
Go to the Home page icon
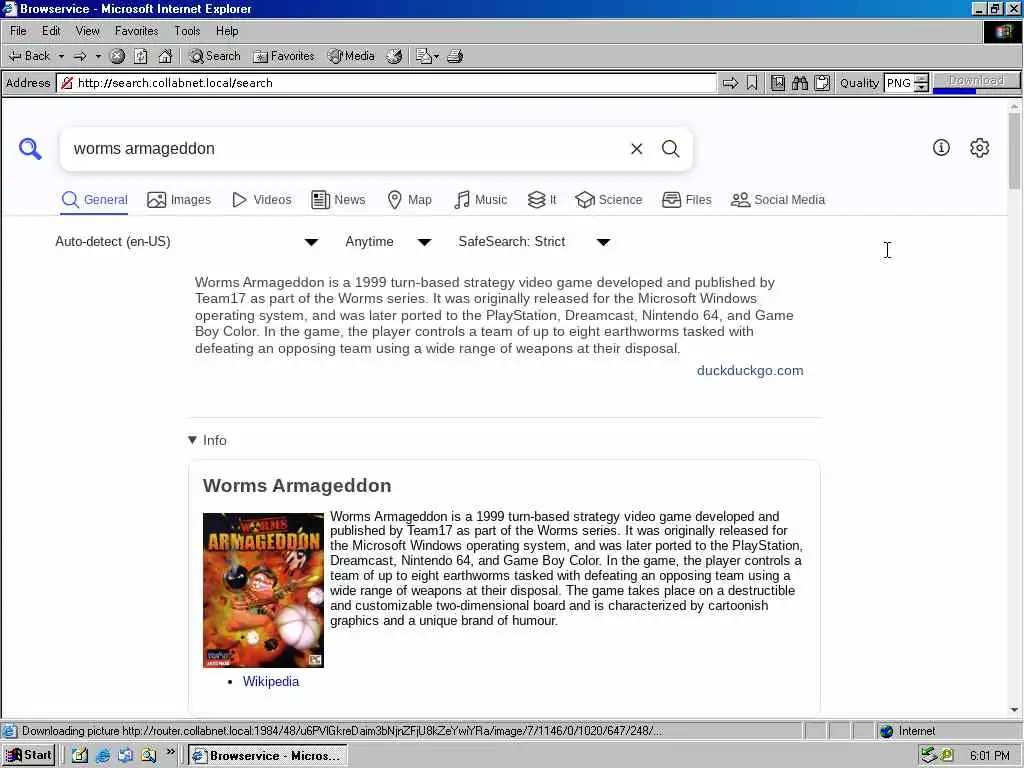(x=165, y=56)
